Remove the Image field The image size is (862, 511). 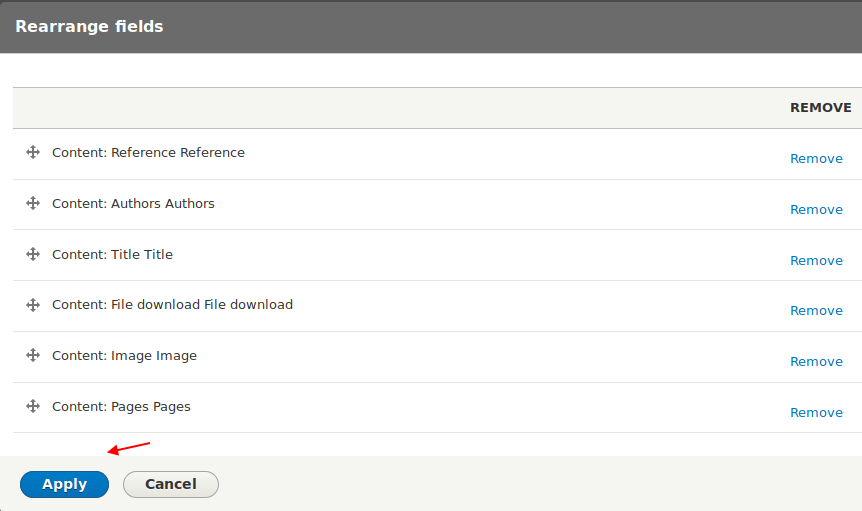click(816, 362)
